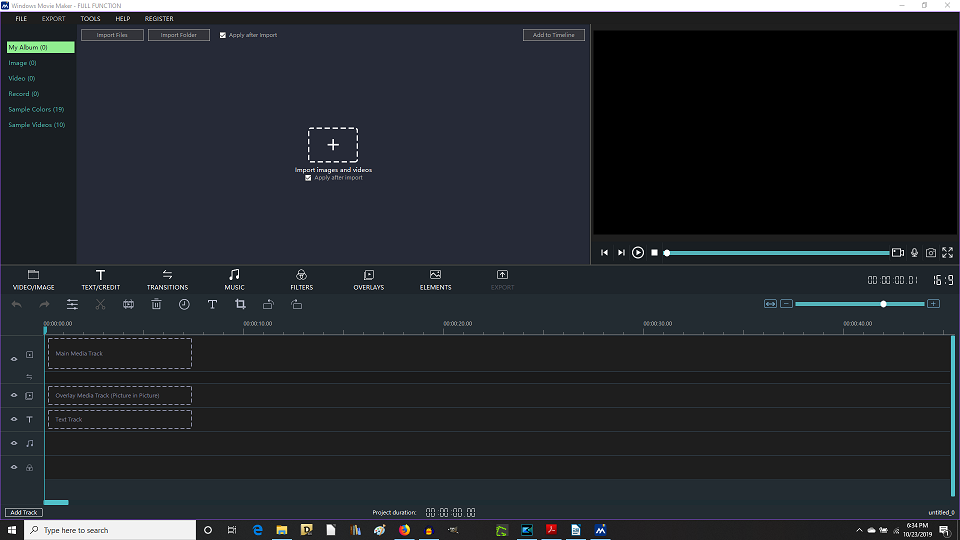
Task: Click the filter track icon in the bottom row
Action: click(x=29, y=467)
